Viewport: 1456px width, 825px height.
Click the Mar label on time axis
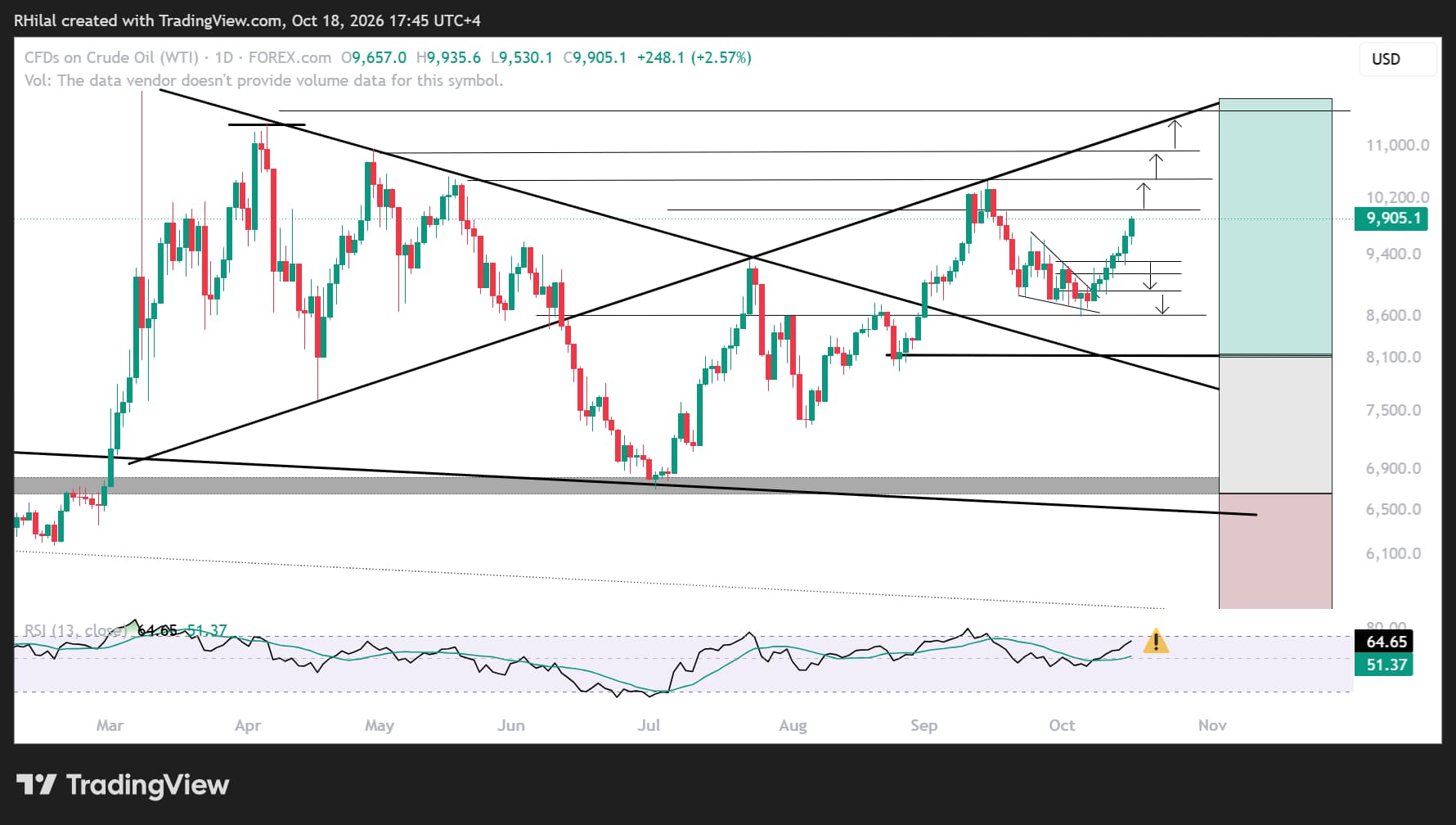pos(110,725)
